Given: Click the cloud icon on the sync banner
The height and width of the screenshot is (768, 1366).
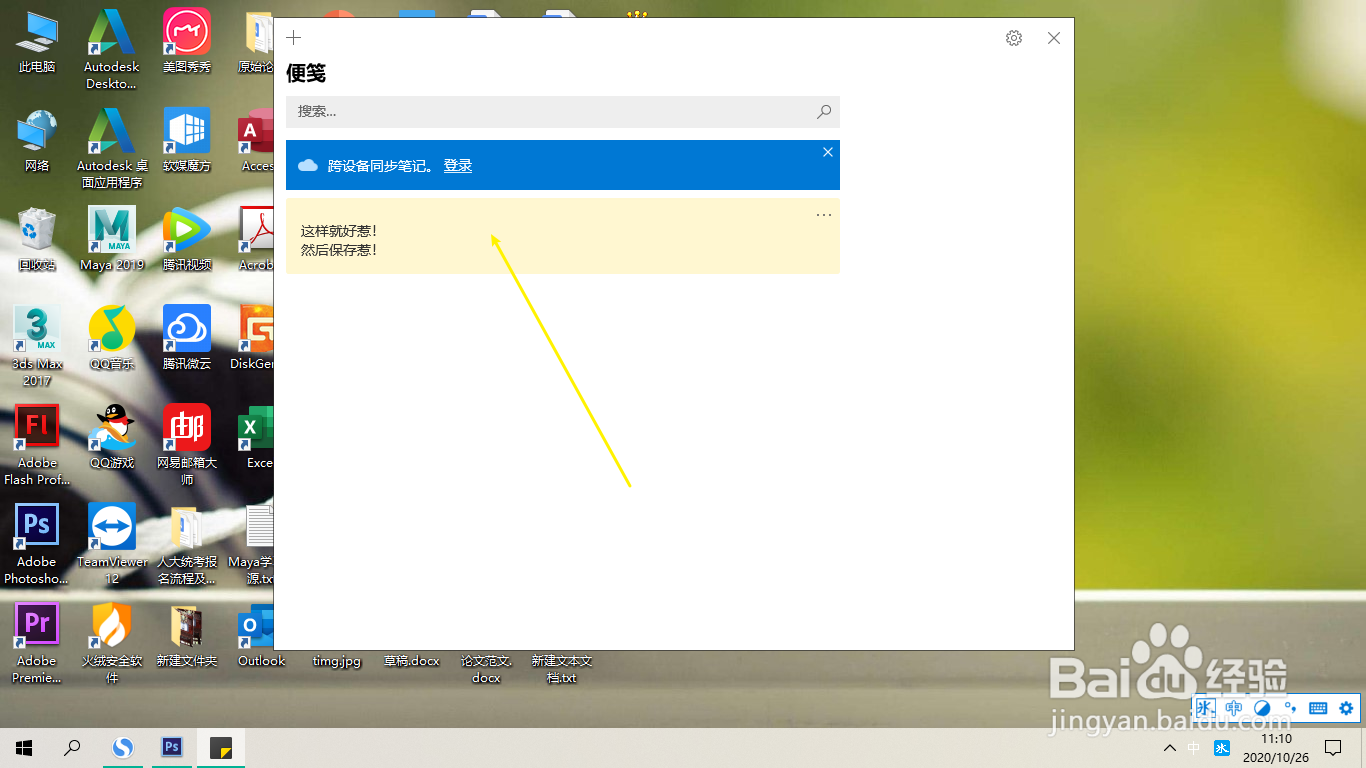Looking at the screenshot, I should (306, 165).
